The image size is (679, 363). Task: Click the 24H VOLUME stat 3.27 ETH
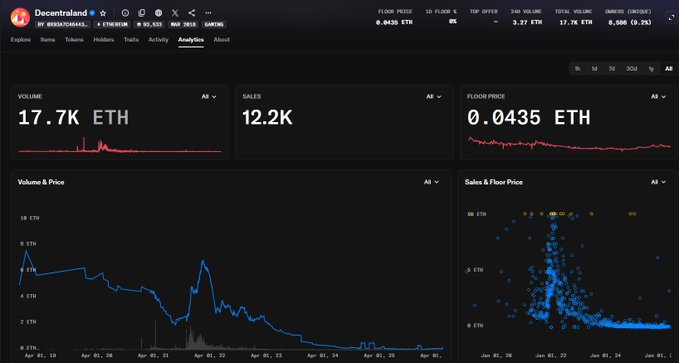click(527, 22)
